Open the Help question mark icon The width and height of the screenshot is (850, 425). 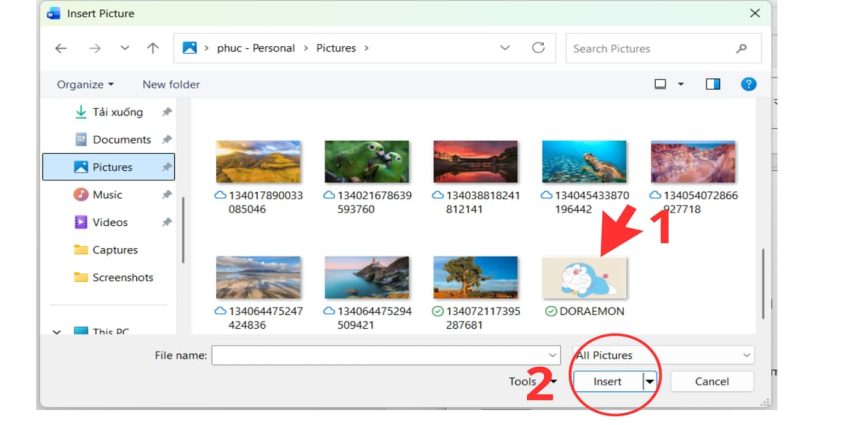[748, 85]
